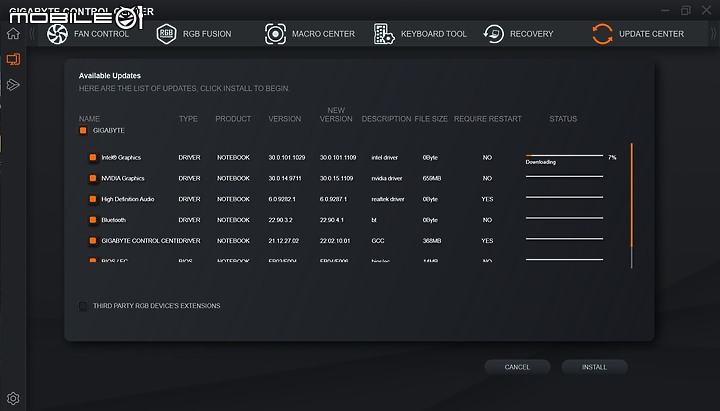Navigate the top menu right with the arrow
Image resolution: width=720 pixels, height=411 pixels.
(713, 34)
